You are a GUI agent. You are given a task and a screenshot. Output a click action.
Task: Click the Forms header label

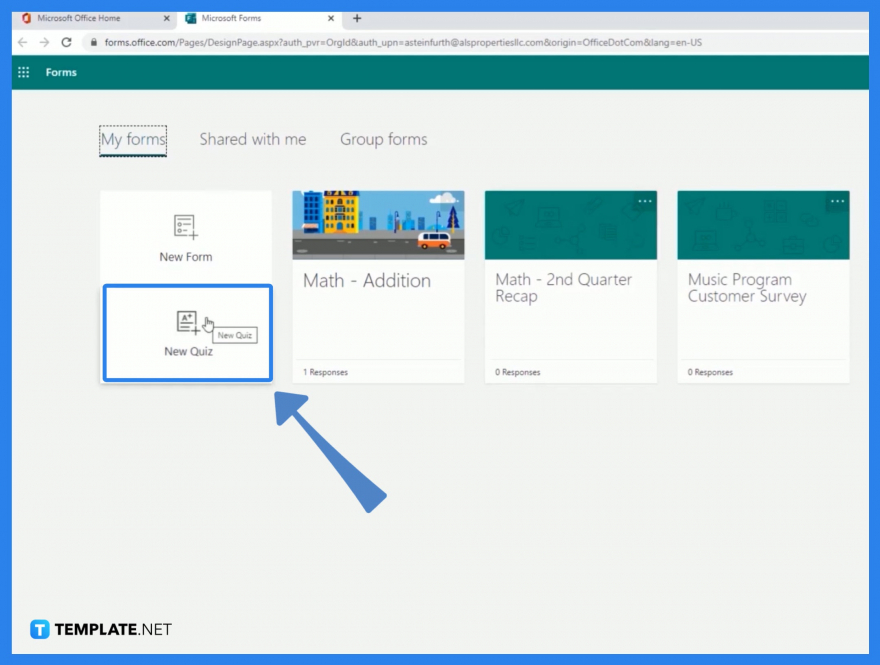[61, 72]
